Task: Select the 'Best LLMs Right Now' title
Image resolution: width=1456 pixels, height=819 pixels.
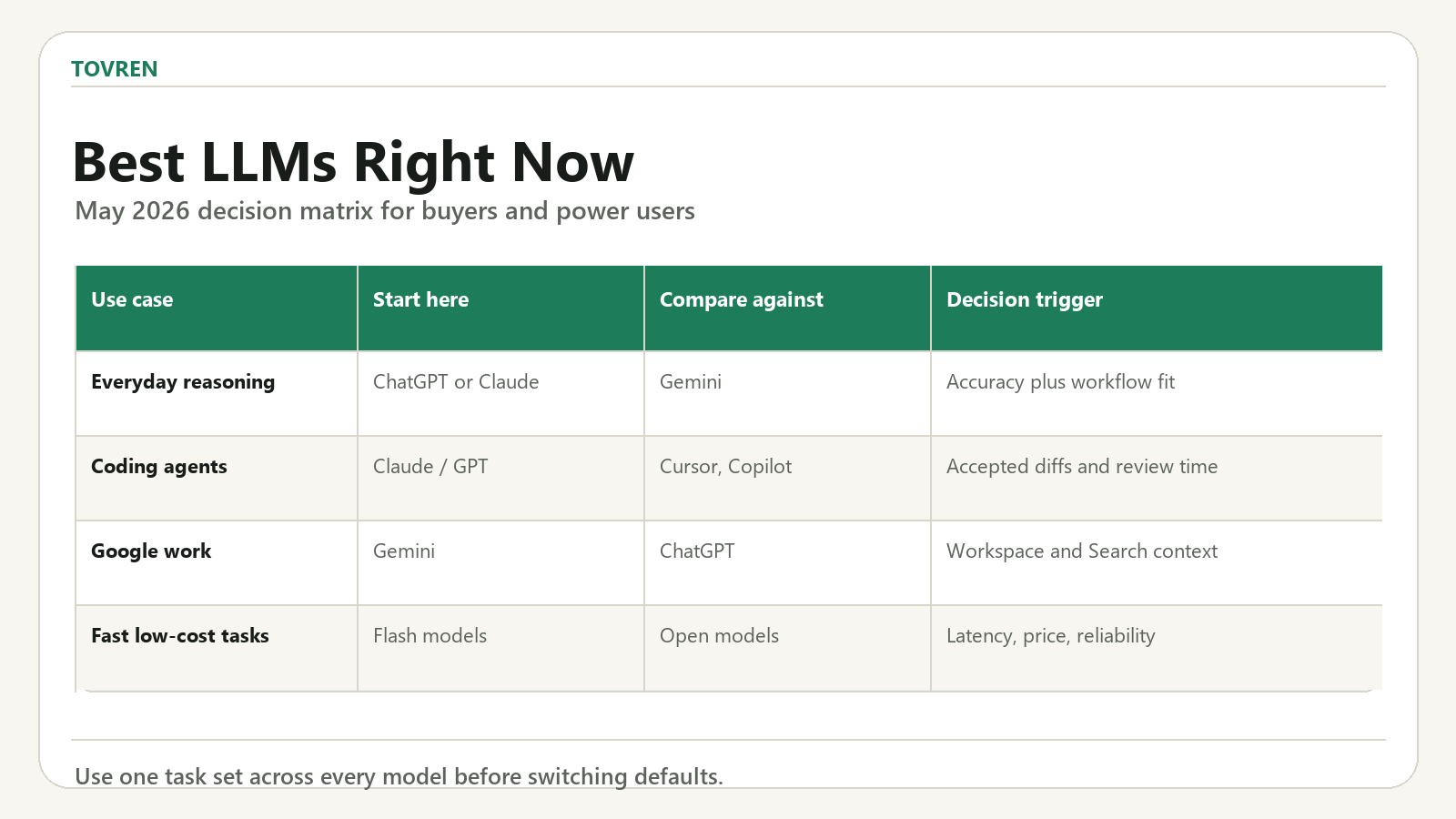Action: 353,162
